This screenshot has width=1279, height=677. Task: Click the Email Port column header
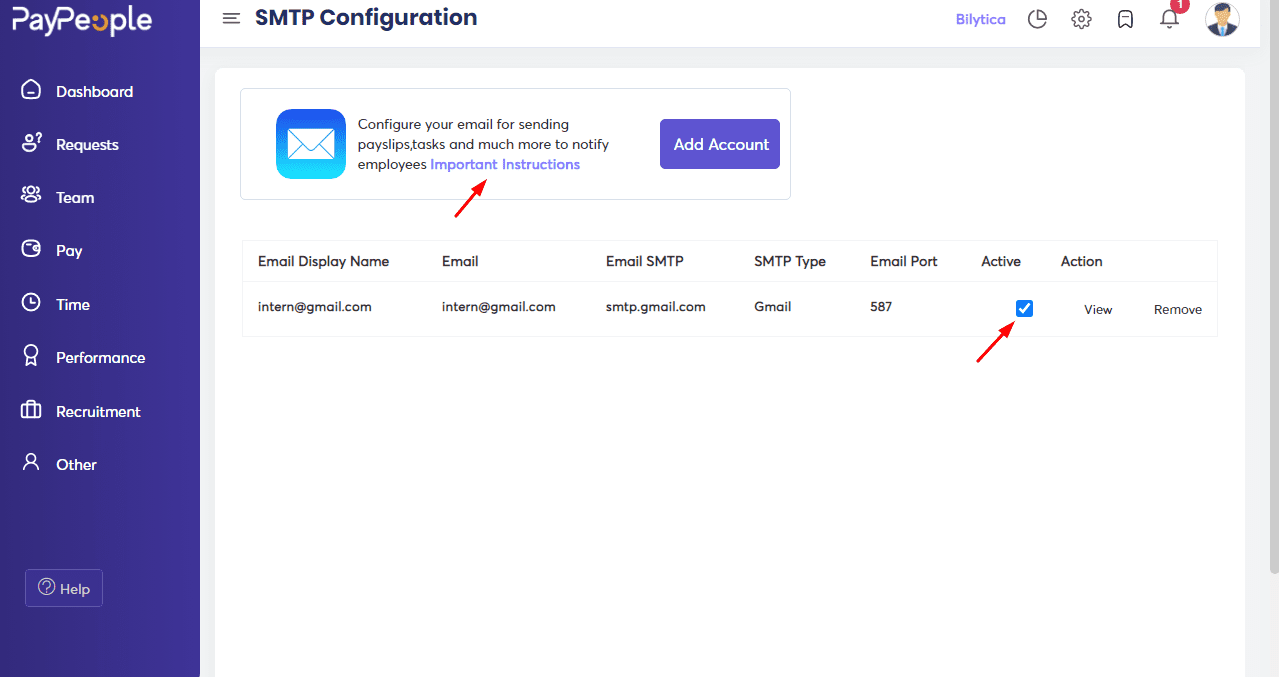pyautogui.click(x=904, y=261)
